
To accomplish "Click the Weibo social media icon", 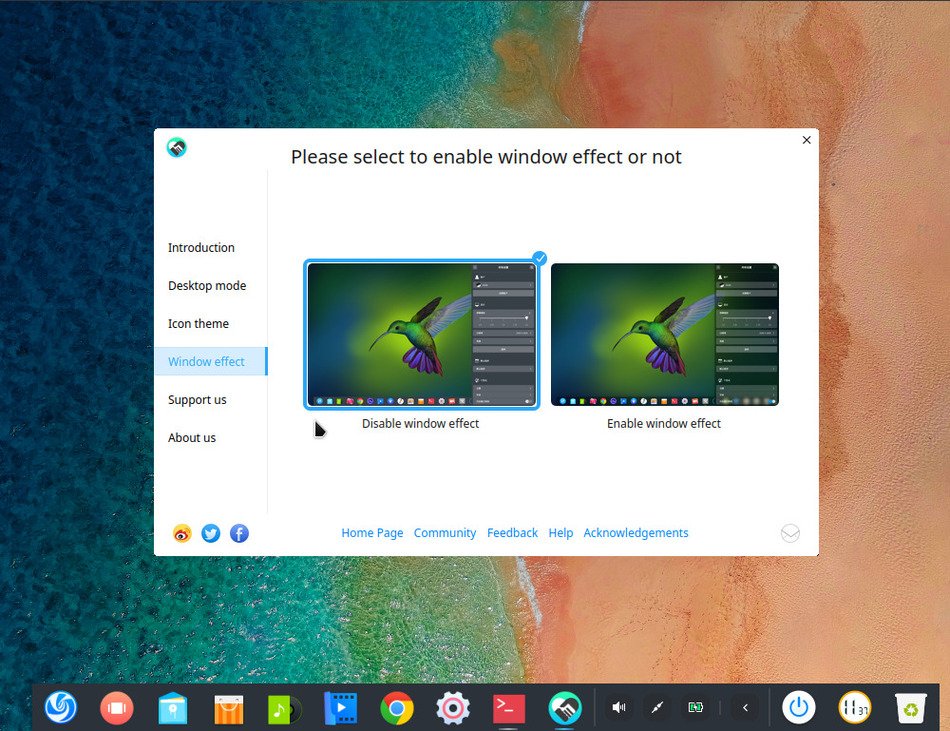I will click(x=181, y=533).
